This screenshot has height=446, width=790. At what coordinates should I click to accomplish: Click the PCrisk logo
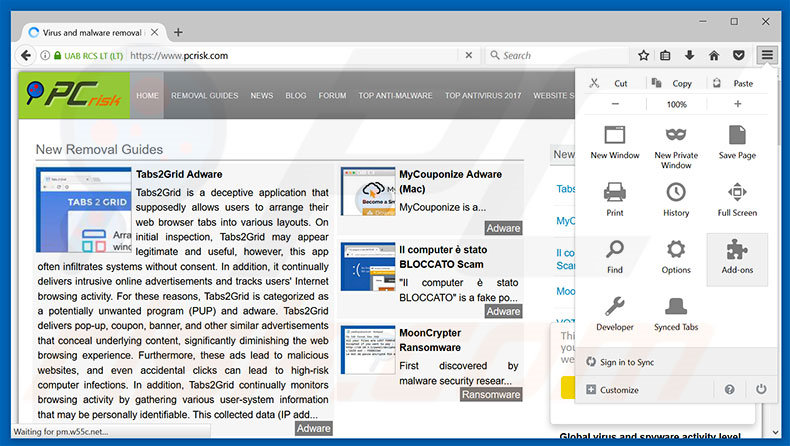tap(74, 95)
